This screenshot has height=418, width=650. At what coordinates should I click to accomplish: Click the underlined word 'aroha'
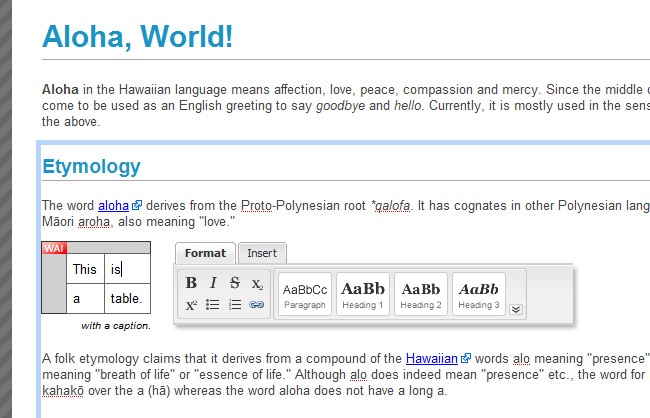94,222
